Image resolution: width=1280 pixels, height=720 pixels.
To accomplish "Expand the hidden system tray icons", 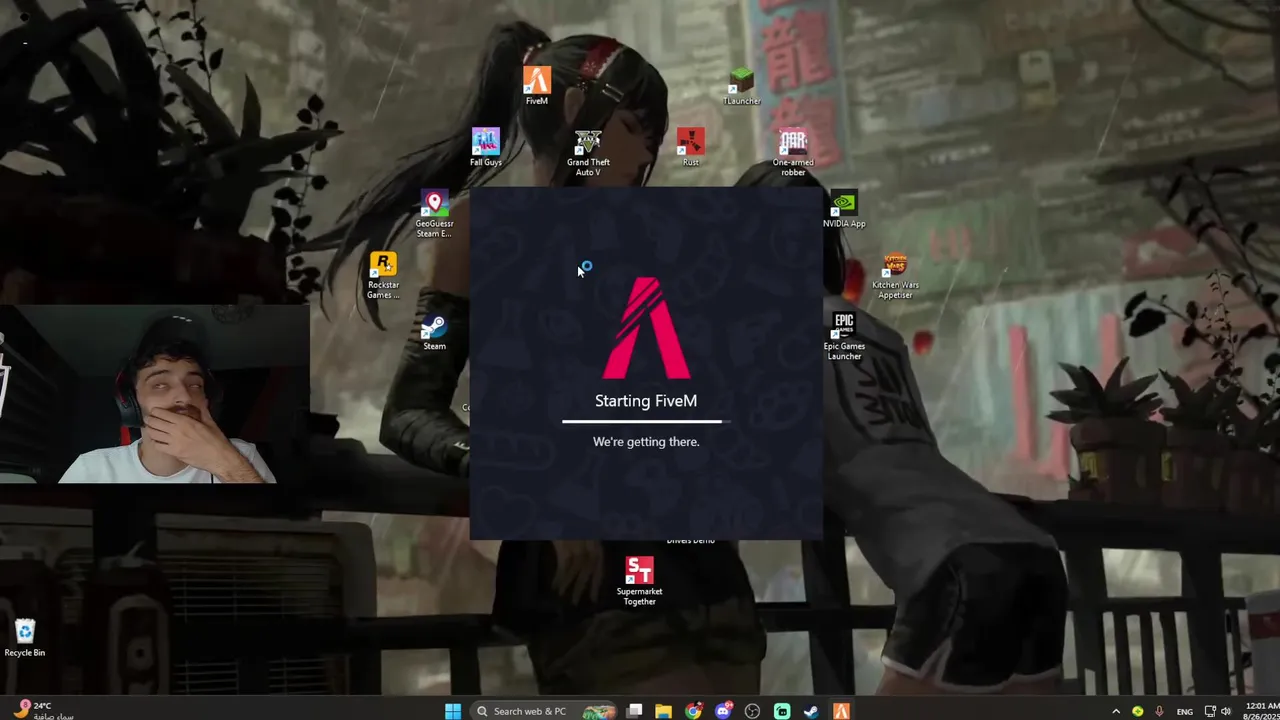I will (1116, 711).
